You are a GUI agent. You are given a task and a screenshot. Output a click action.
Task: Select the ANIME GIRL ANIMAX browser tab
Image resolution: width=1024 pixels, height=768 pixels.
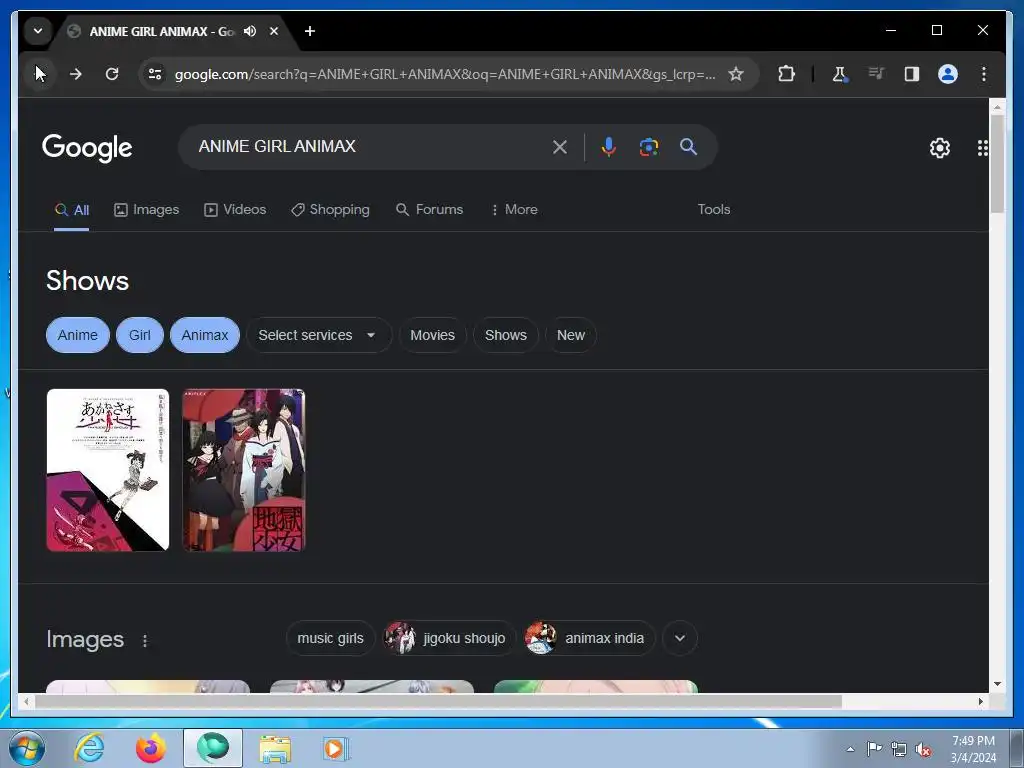point(161,31)
